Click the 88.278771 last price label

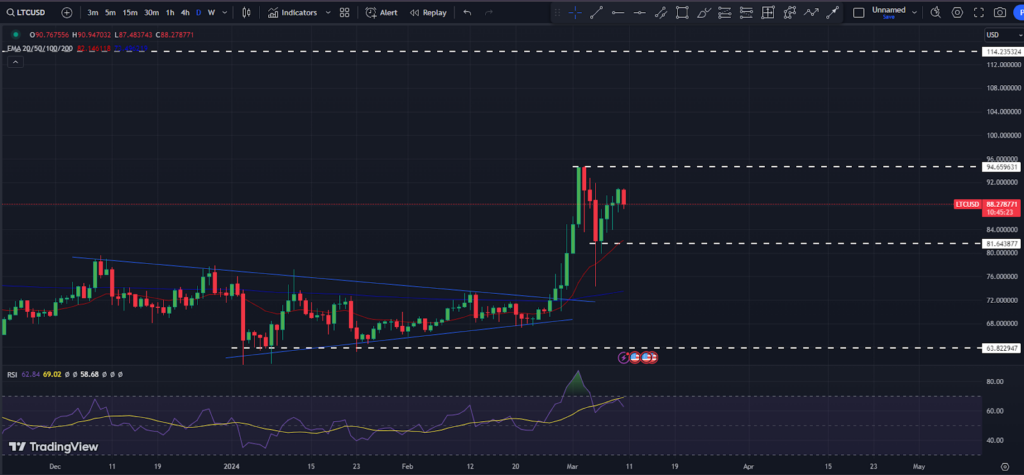click(1002, 204)
